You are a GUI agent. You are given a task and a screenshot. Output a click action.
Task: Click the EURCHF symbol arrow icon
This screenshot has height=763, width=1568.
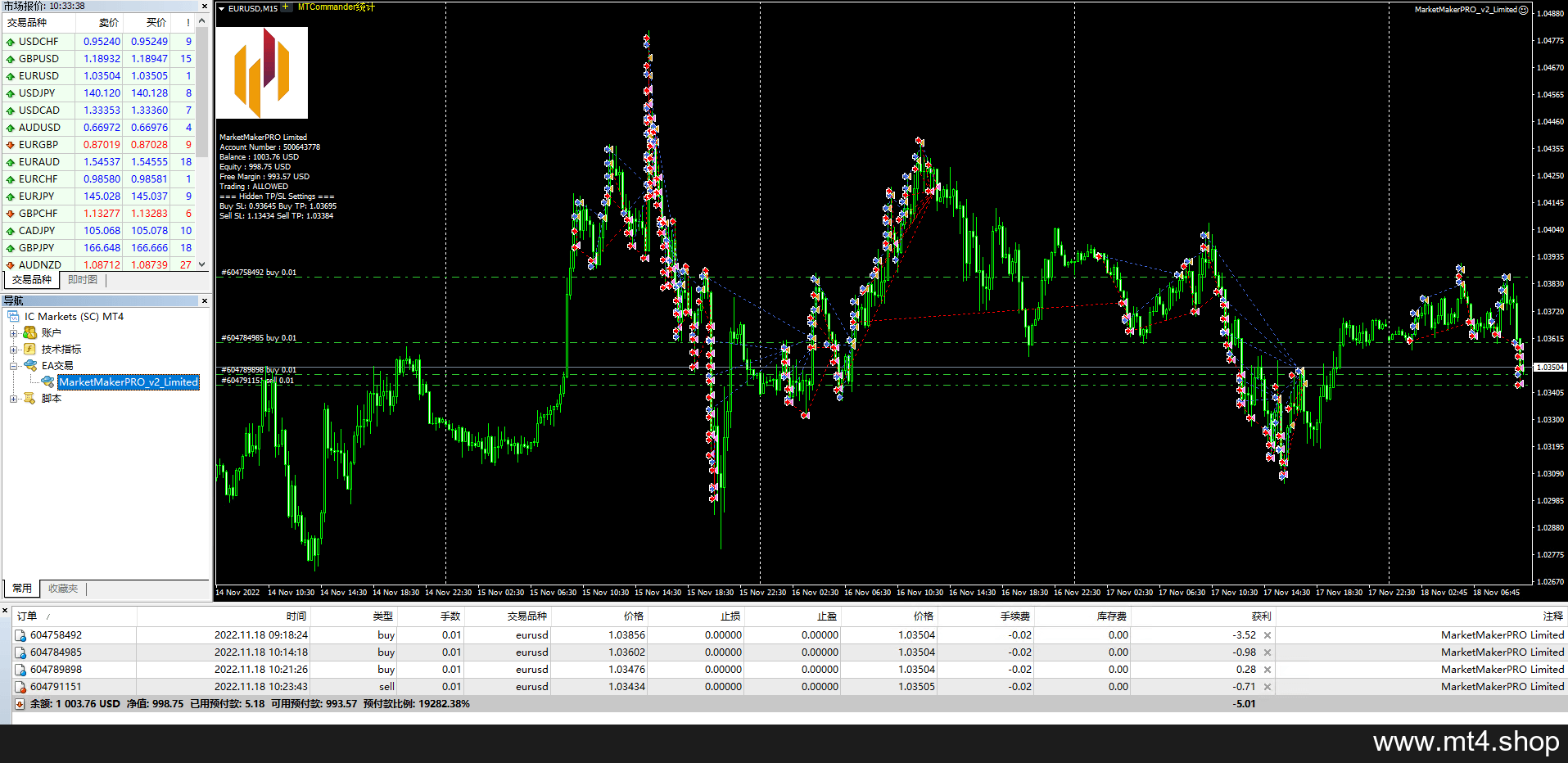(x=11, y=179)
